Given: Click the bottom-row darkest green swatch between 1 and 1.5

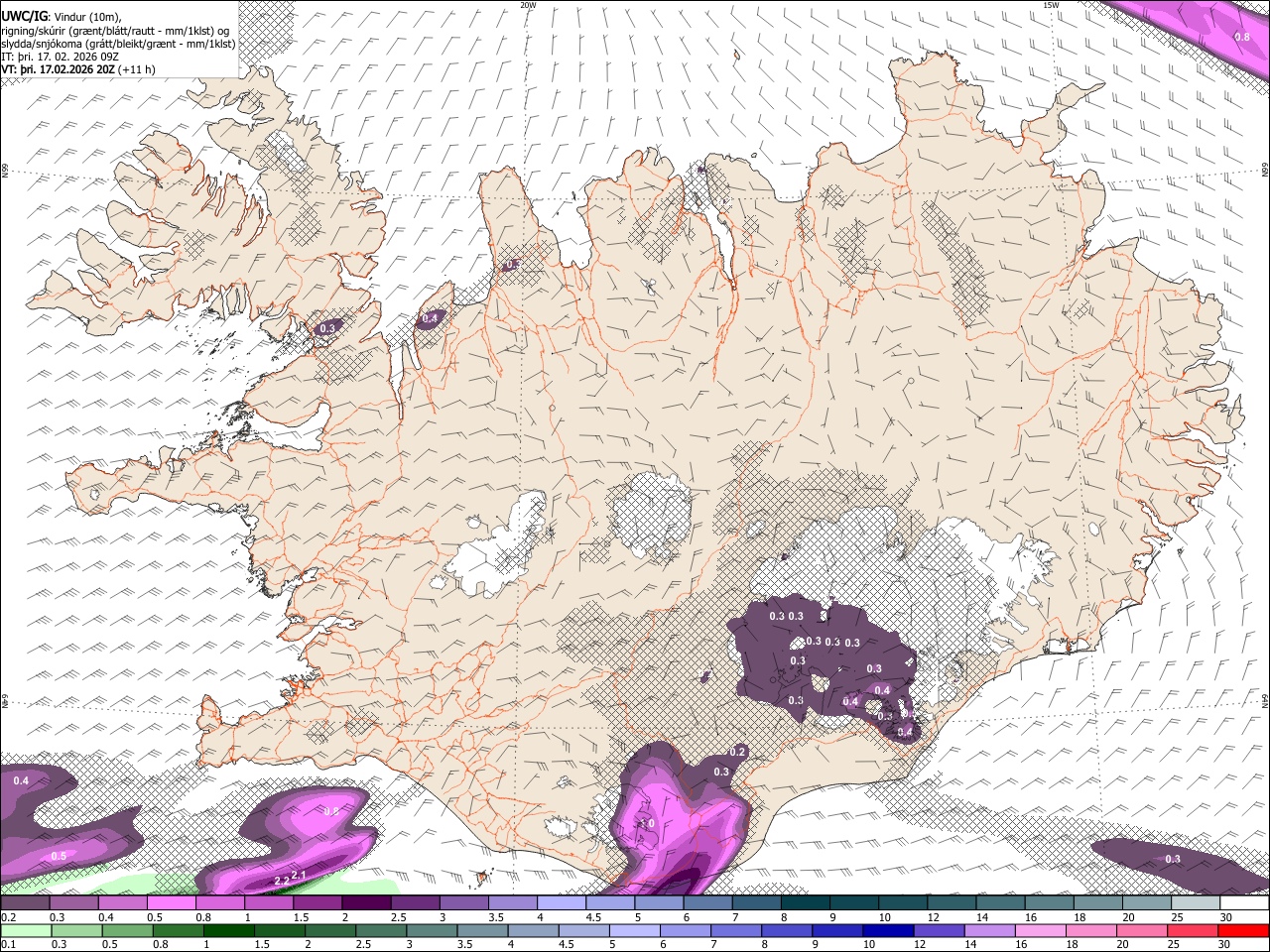Looking at the screenshot, I should coord(229,931).
